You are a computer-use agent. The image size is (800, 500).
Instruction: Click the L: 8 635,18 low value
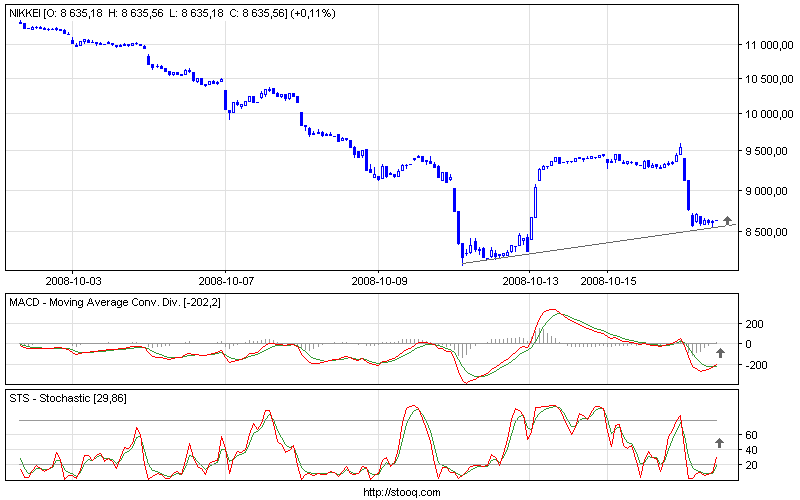pyautogui.click(x=196, y=14)
